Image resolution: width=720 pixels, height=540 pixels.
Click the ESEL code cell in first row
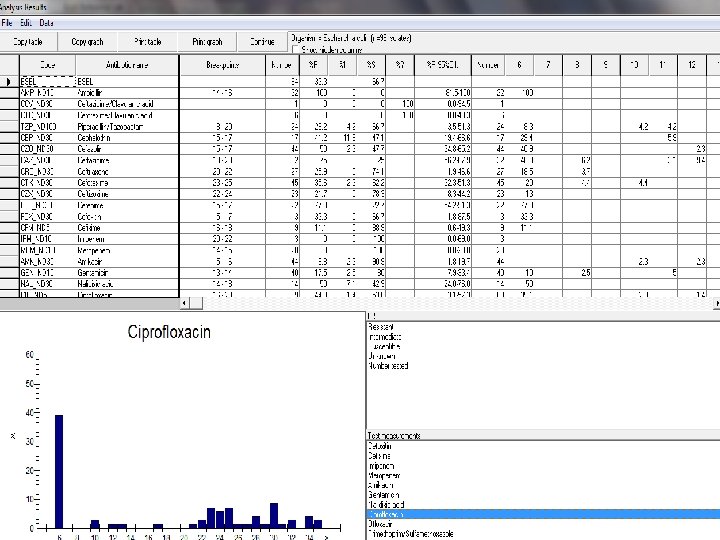[x=47, y=82]
